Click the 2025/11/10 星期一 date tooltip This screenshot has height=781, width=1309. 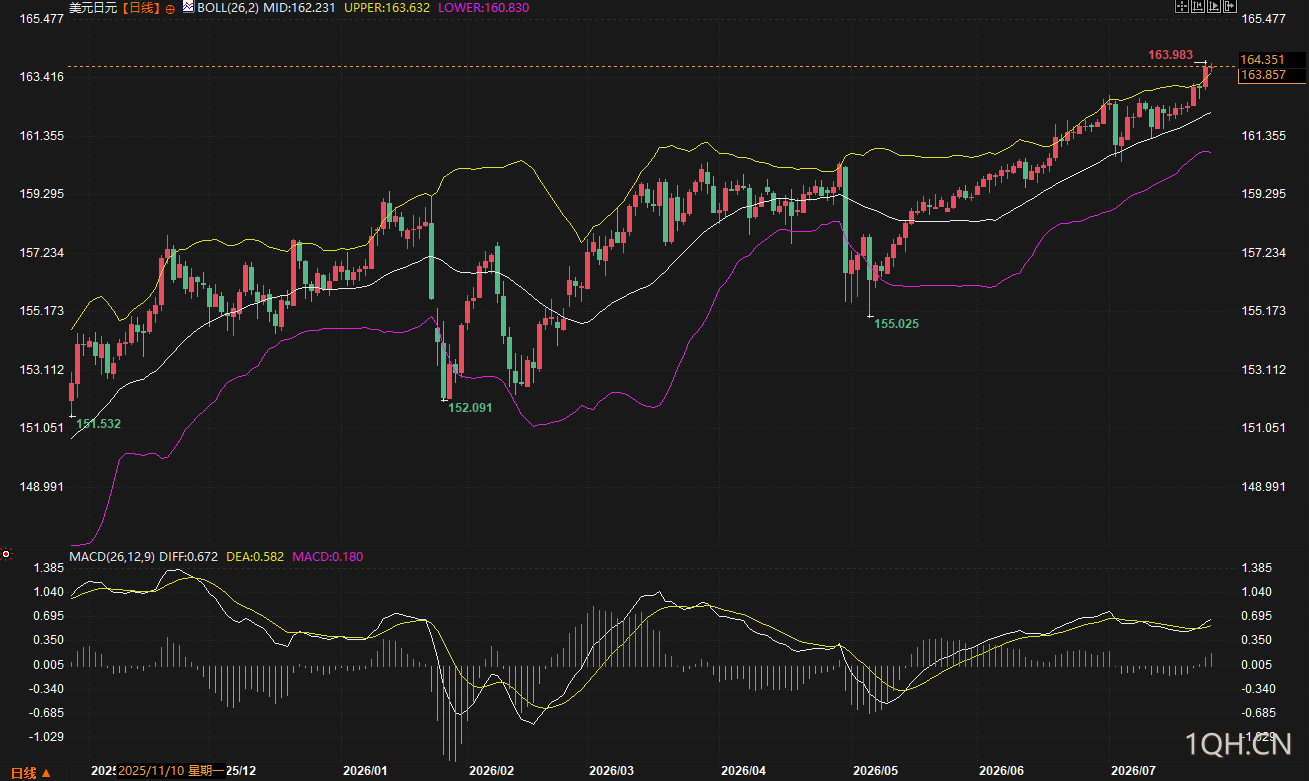click(169, 771)
